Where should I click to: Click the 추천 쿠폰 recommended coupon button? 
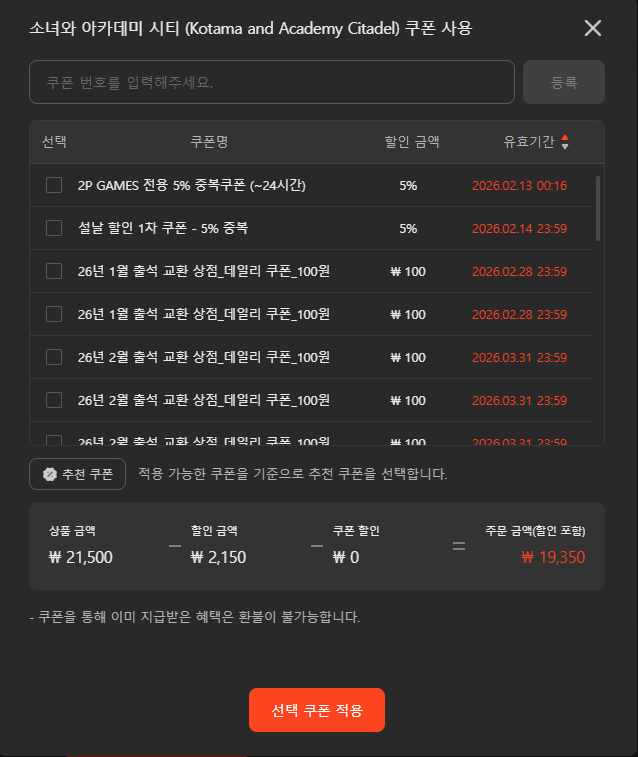pos(78,474)
